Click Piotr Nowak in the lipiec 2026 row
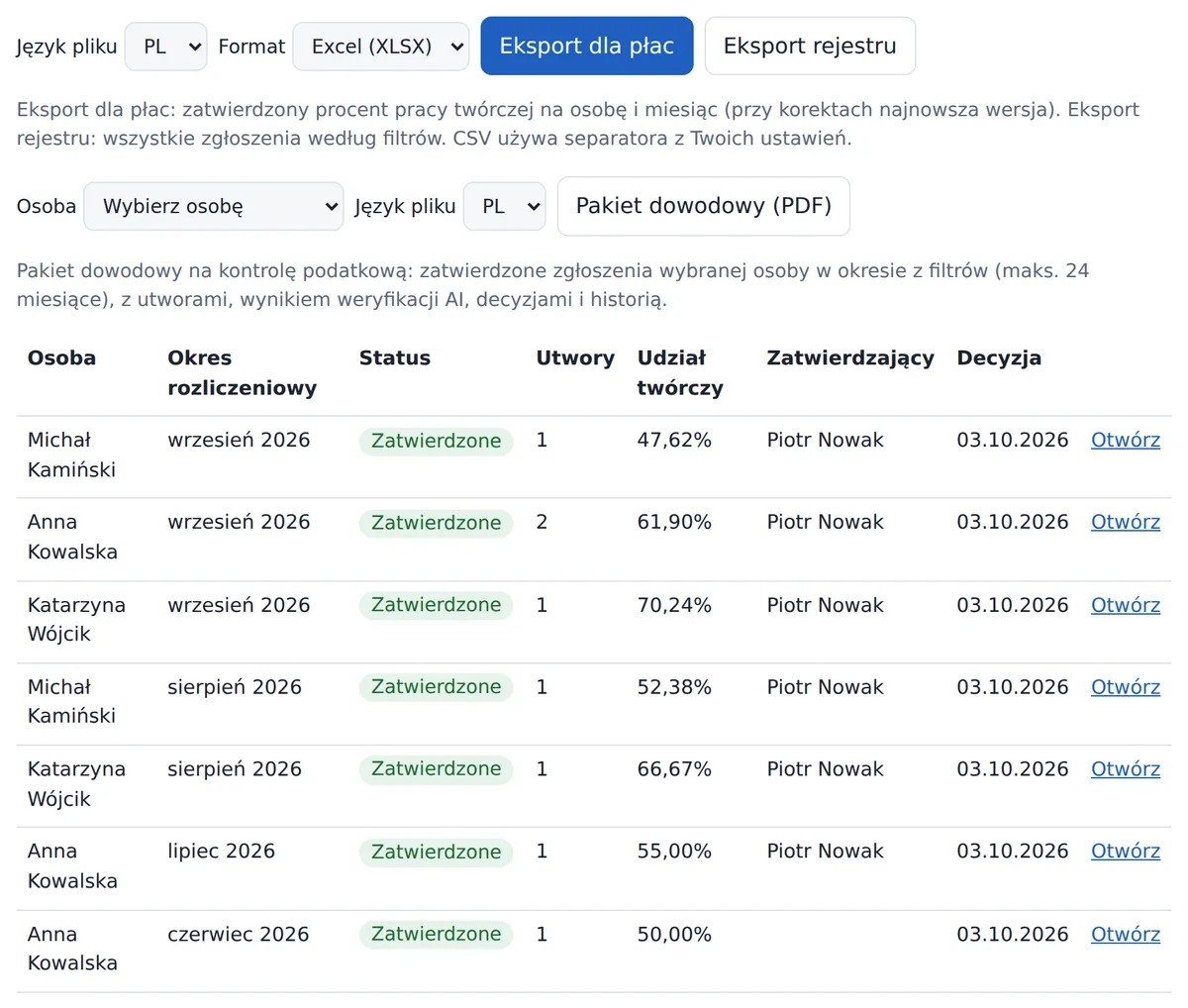Screen dimensions: 1188x1008 click(826, 852)
